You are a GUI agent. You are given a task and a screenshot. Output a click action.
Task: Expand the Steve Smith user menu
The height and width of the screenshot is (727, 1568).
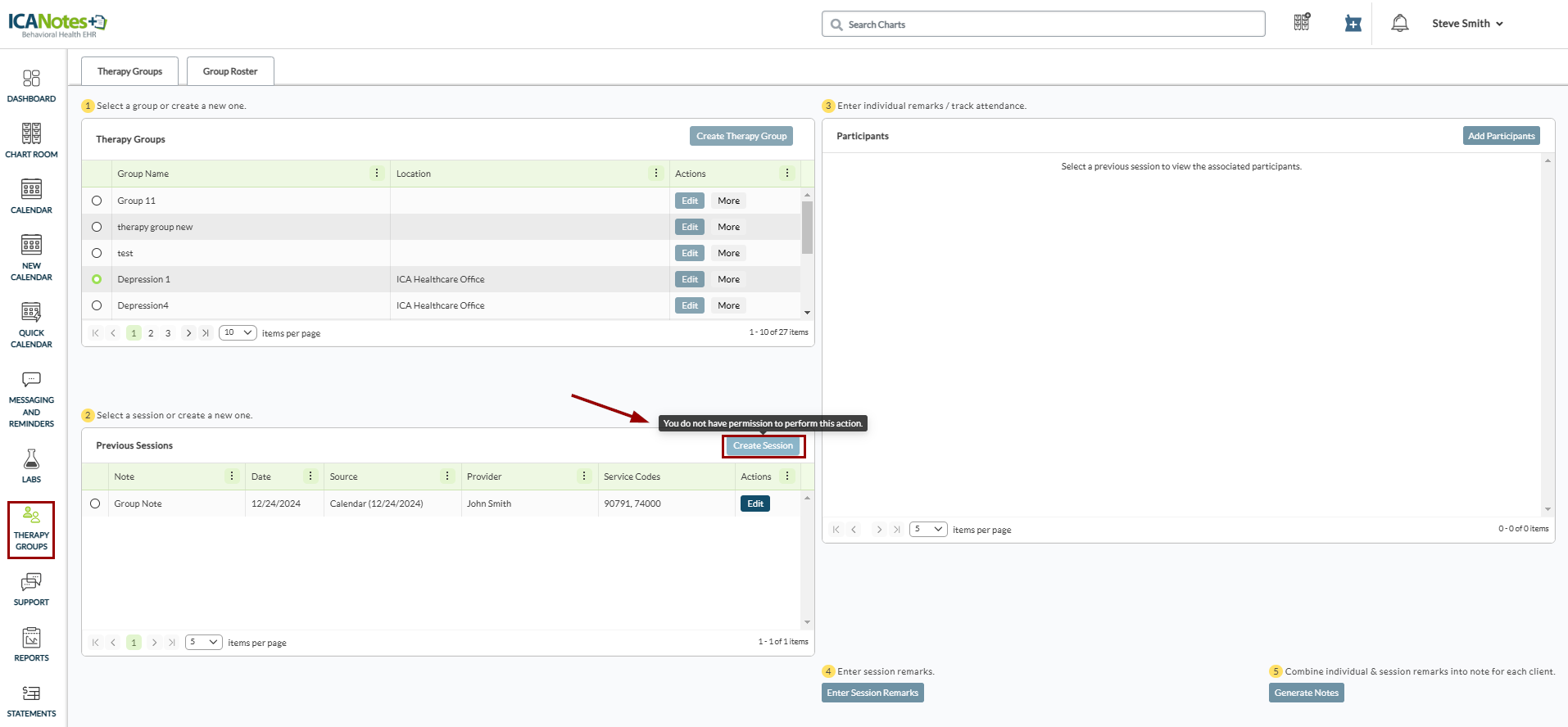[1466, 24]
